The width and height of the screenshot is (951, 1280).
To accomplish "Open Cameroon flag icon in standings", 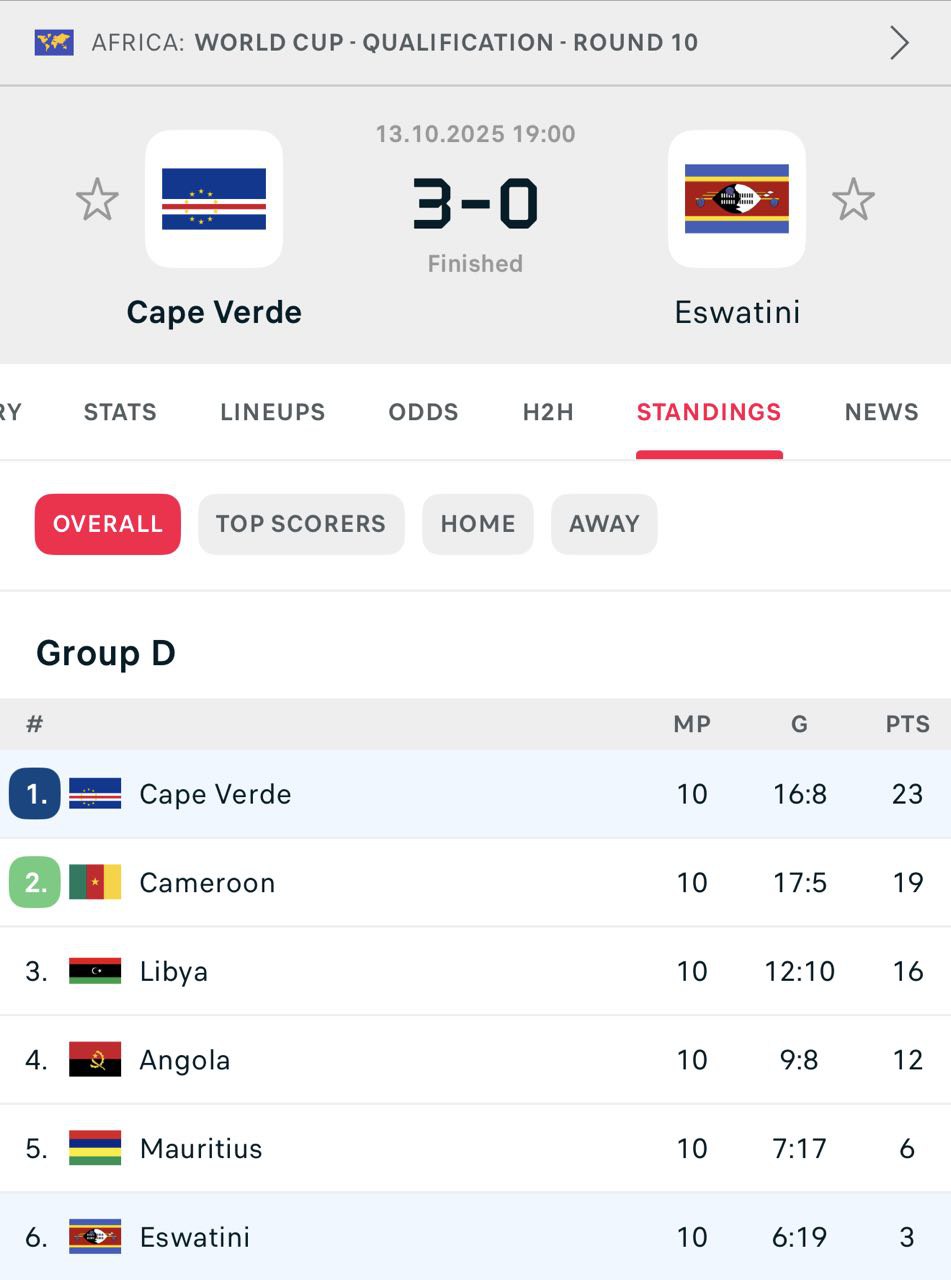I will click(95, 882).
